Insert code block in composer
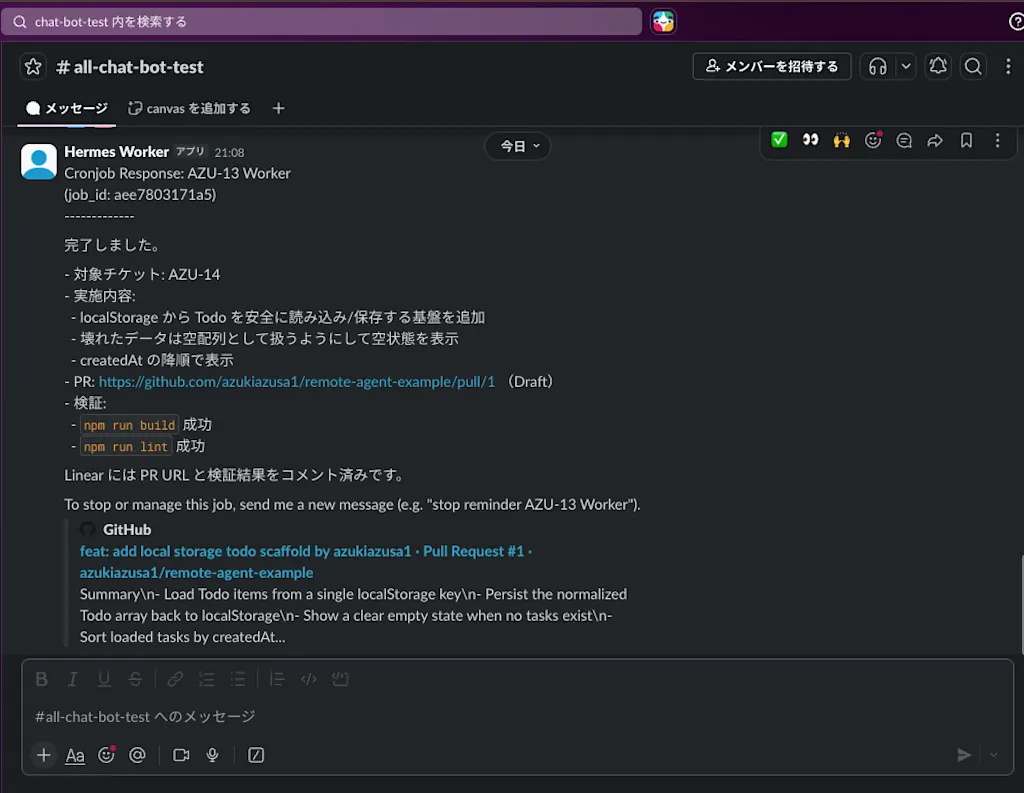The image size is (1024, 793). point(340,679)
